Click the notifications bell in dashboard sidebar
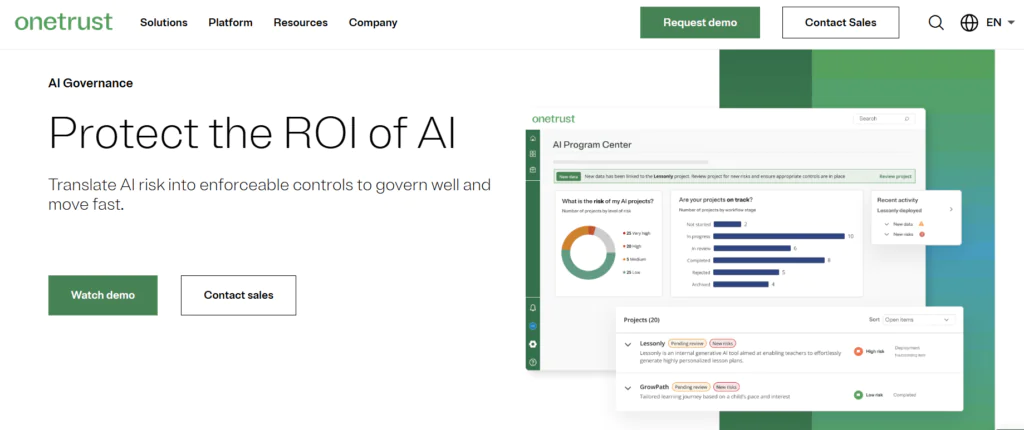The image size is (1024, 430). coord(533,307)
